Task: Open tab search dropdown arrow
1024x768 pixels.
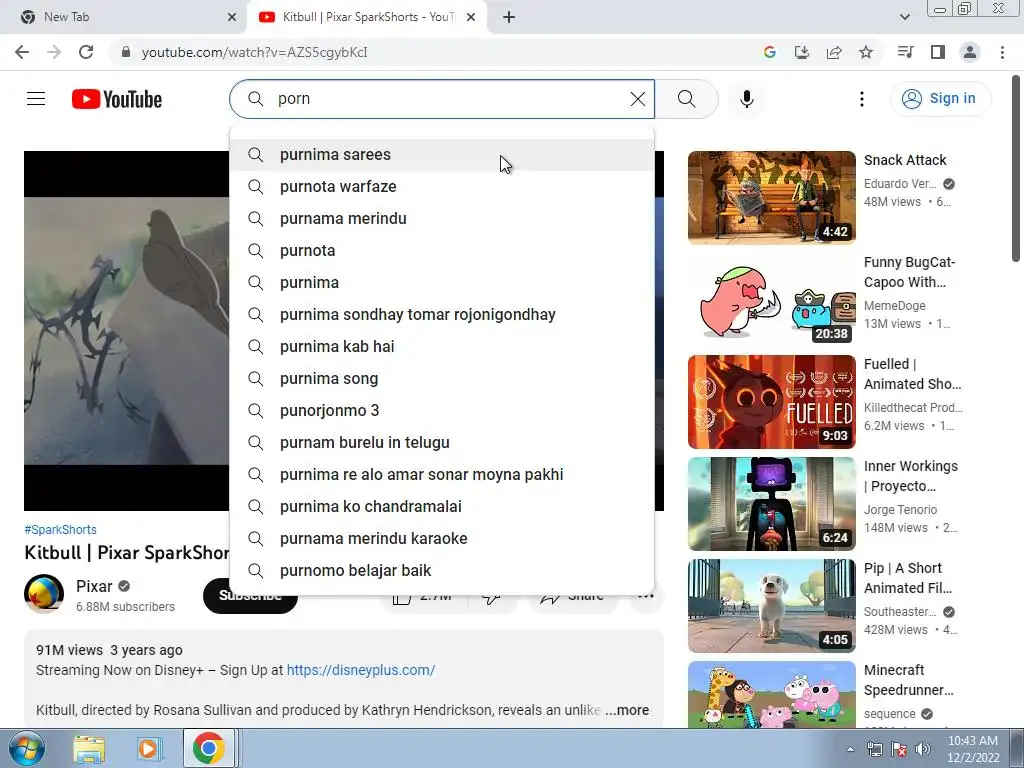Action: (x=904, y=17)
